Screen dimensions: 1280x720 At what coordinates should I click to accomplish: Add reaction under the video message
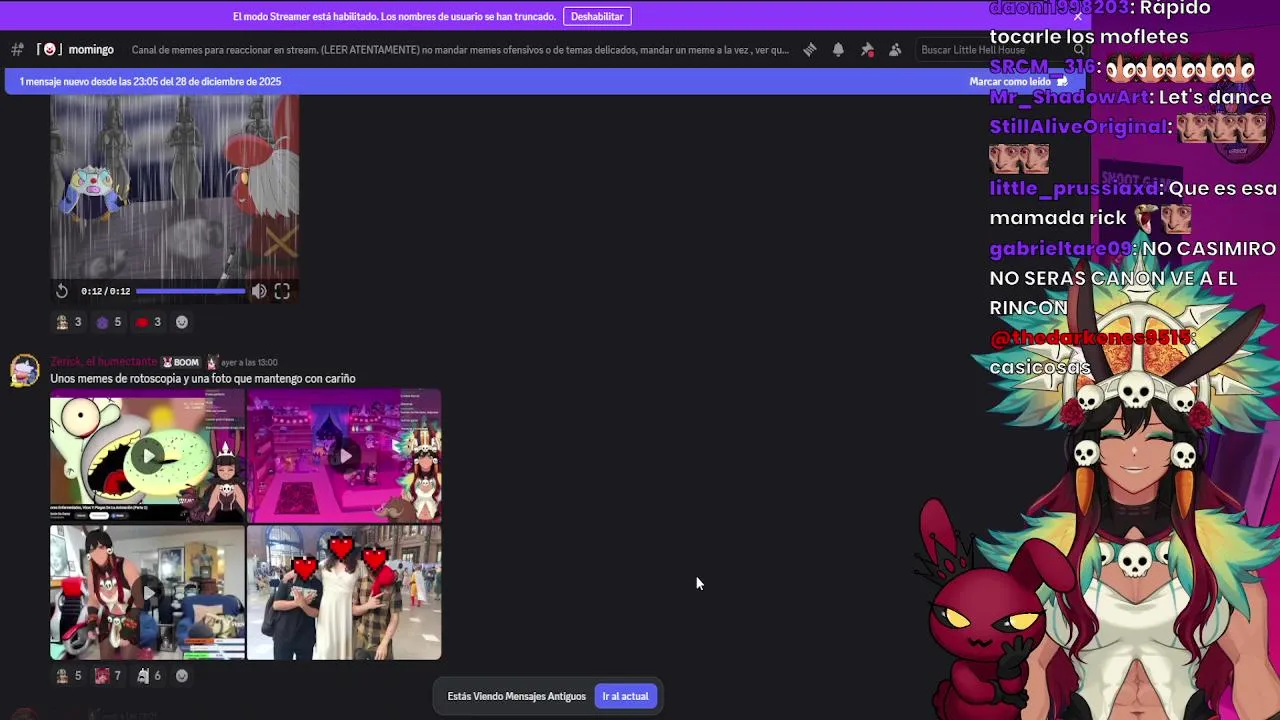tap(181, 322)
